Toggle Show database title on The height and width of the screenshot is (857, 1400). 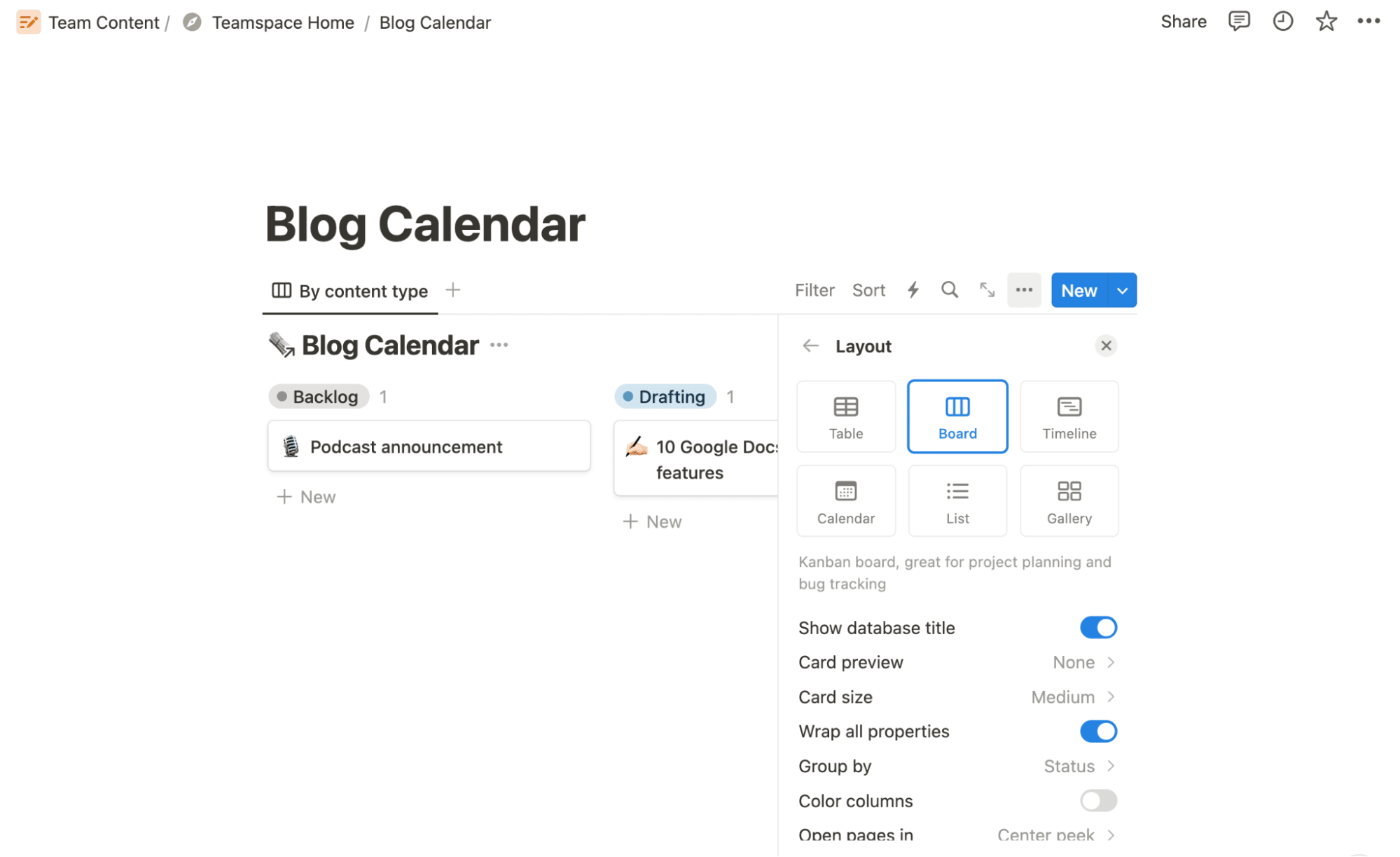[1097, 627]
